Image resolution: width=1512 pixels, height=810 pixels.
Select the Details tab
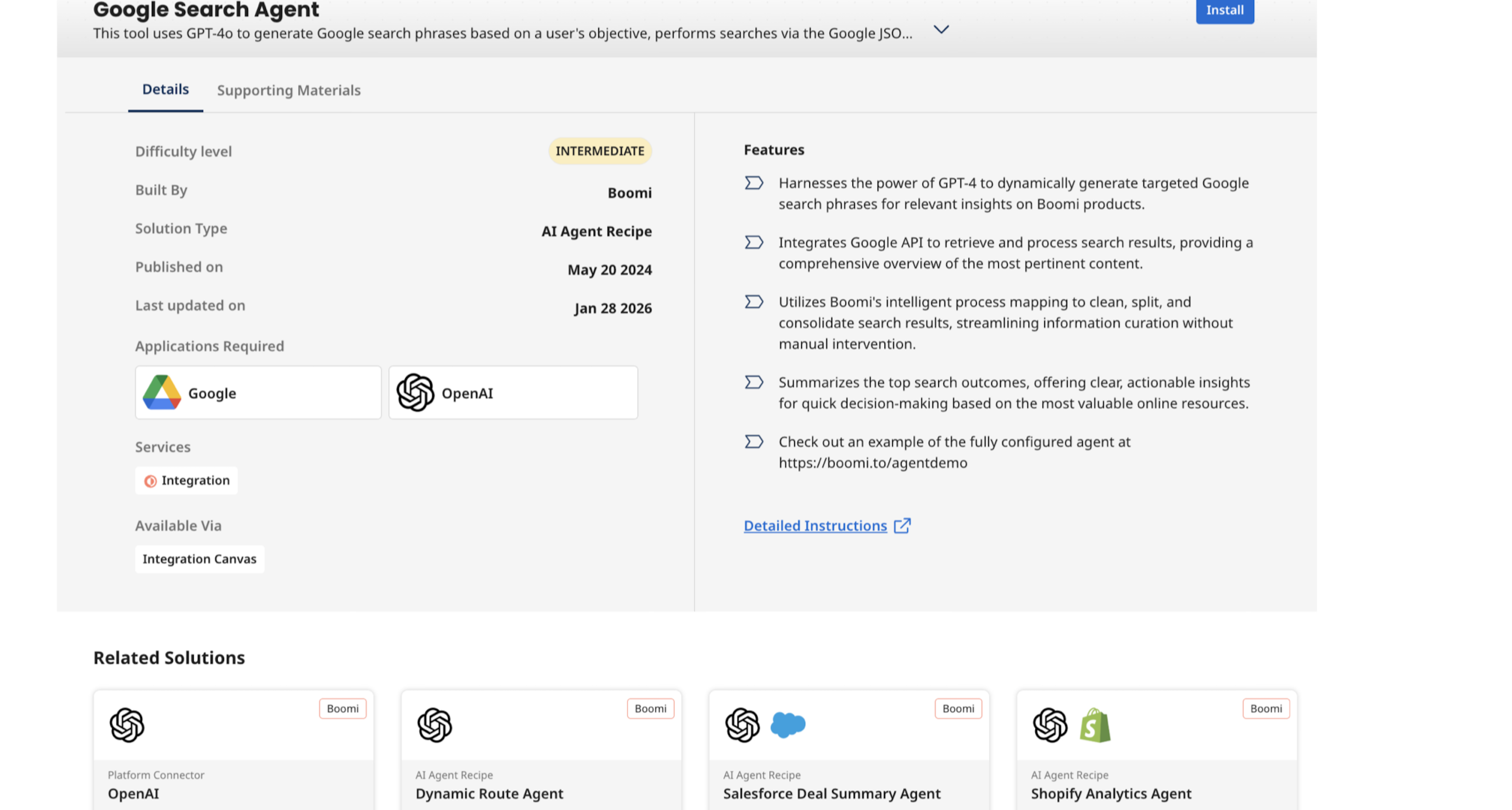tap(166, 89)
